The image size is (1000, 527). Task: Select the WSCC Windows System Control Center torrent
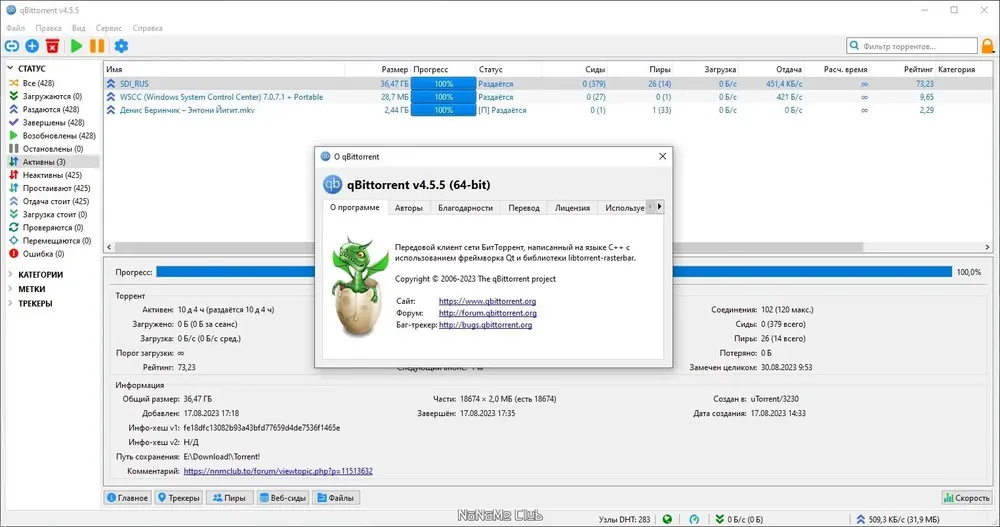pyautogui.click(x=548, y=97)
